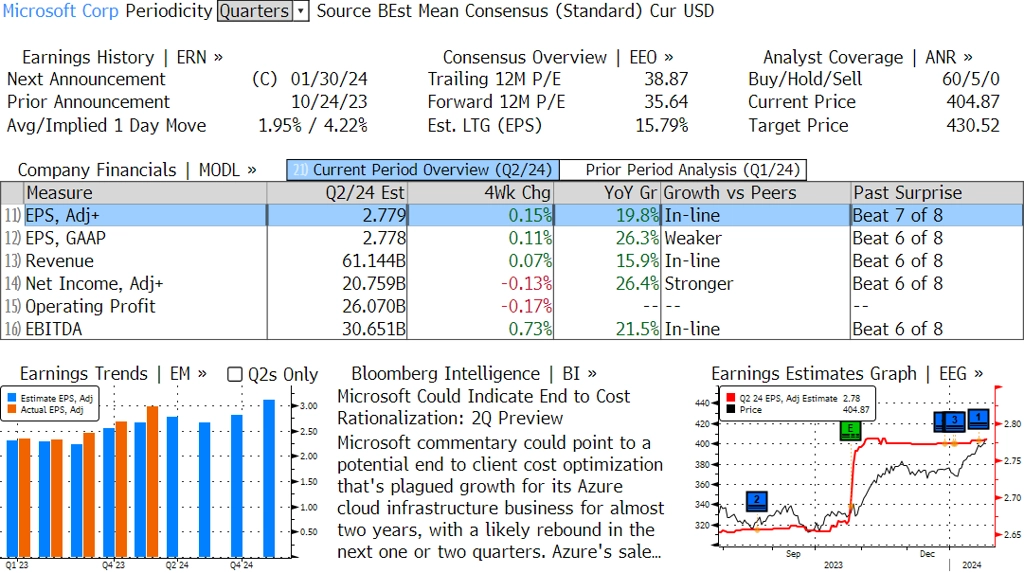Image resolution: width=1024 pixels, height=573 pixels.
Task: Select the EPS, Adj+ row
Action: (512, 216)
